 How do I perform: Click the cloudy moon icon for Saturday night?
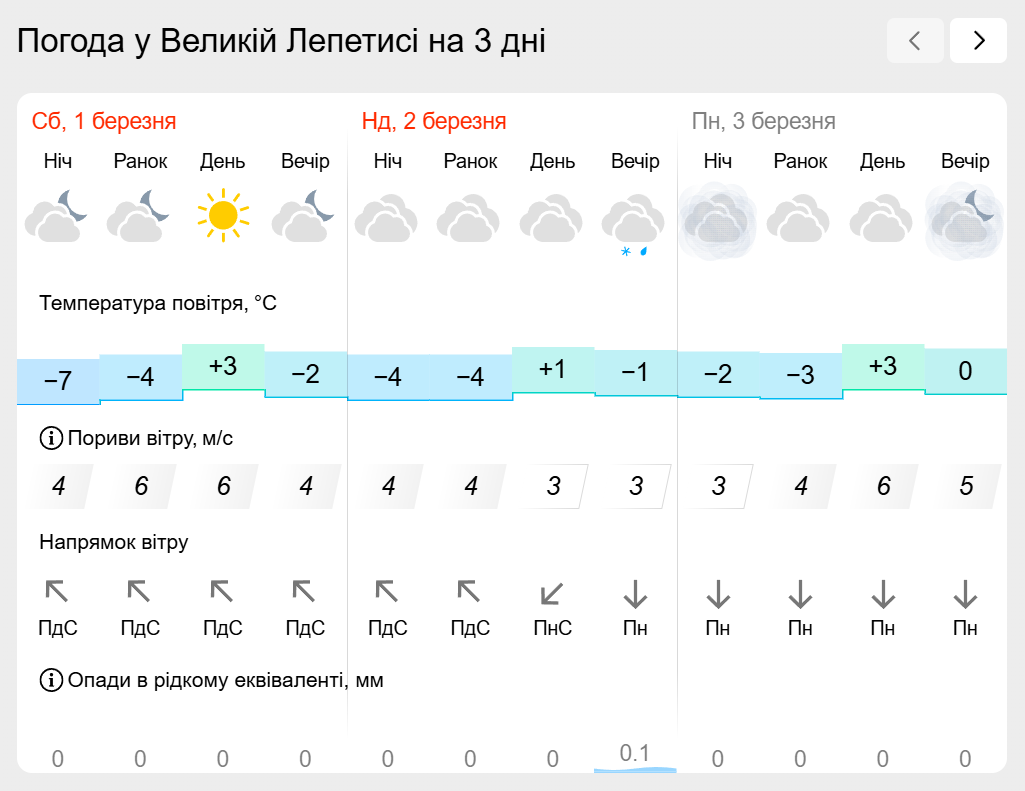tap(57, 216)
